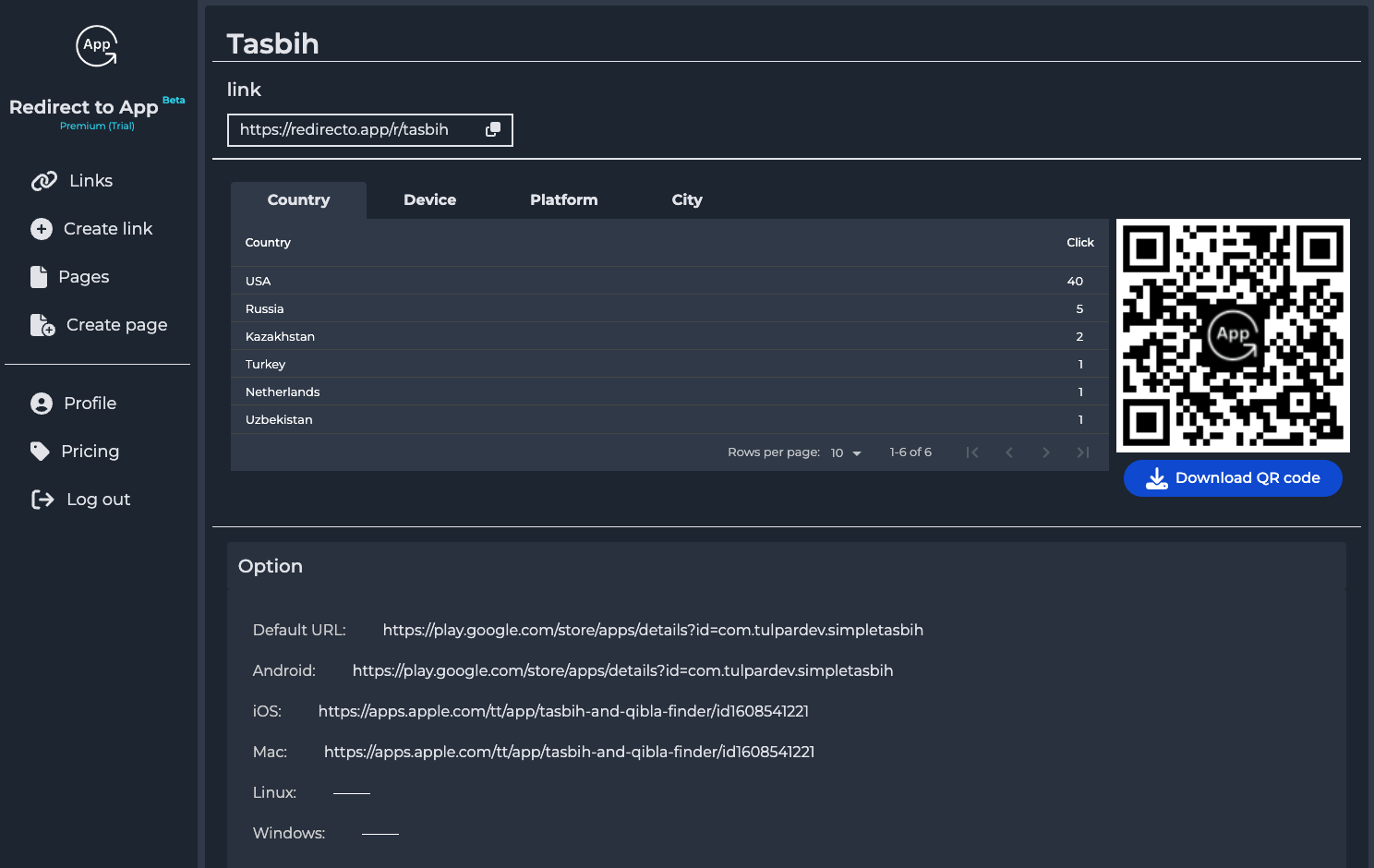The image size is (1374, 868).
Task: Click the Pages document icon
Action: point(39,277)
